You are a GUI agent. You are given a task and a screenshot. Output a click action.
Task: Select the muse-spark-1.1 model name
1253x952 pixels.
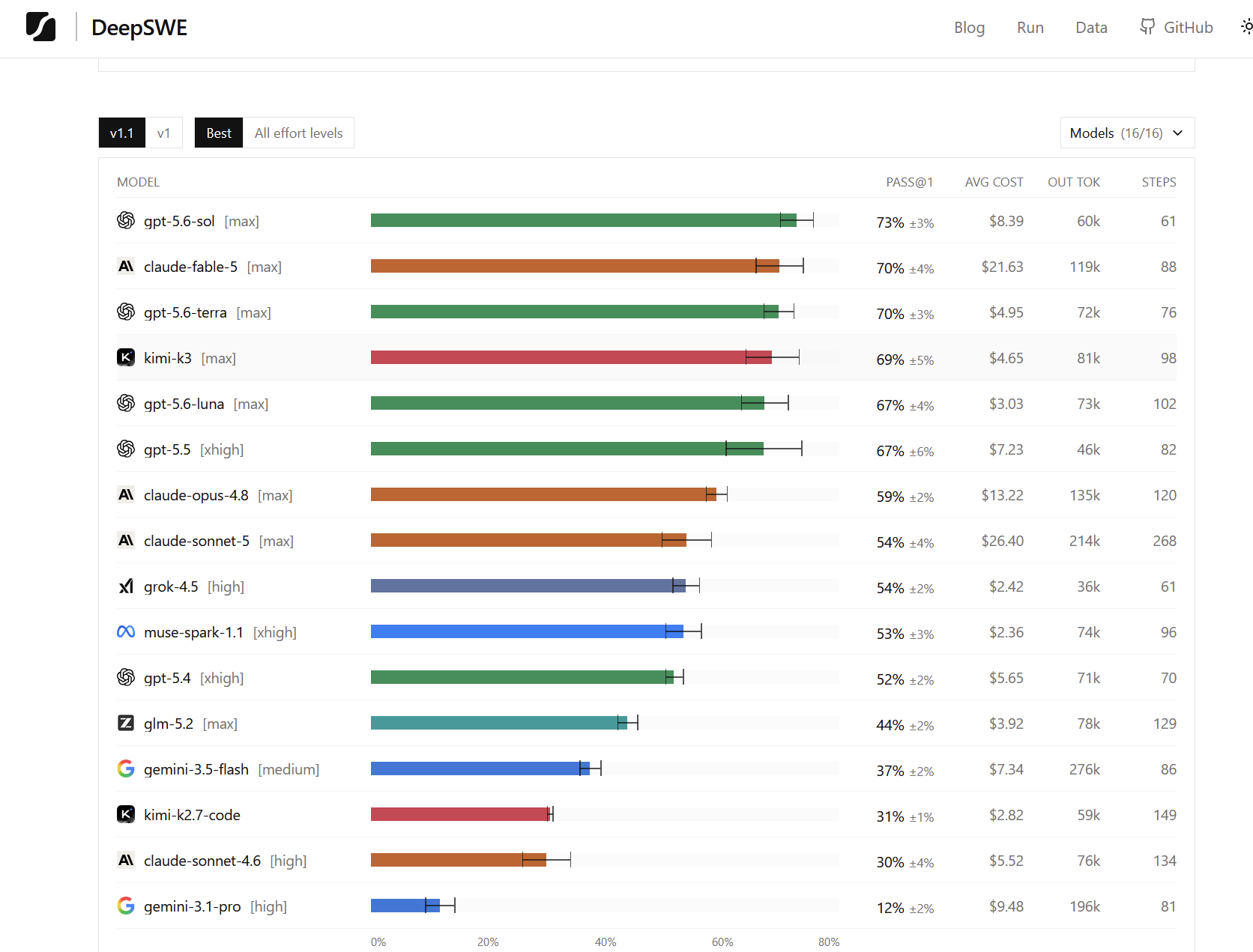click(x=193, y=632)
